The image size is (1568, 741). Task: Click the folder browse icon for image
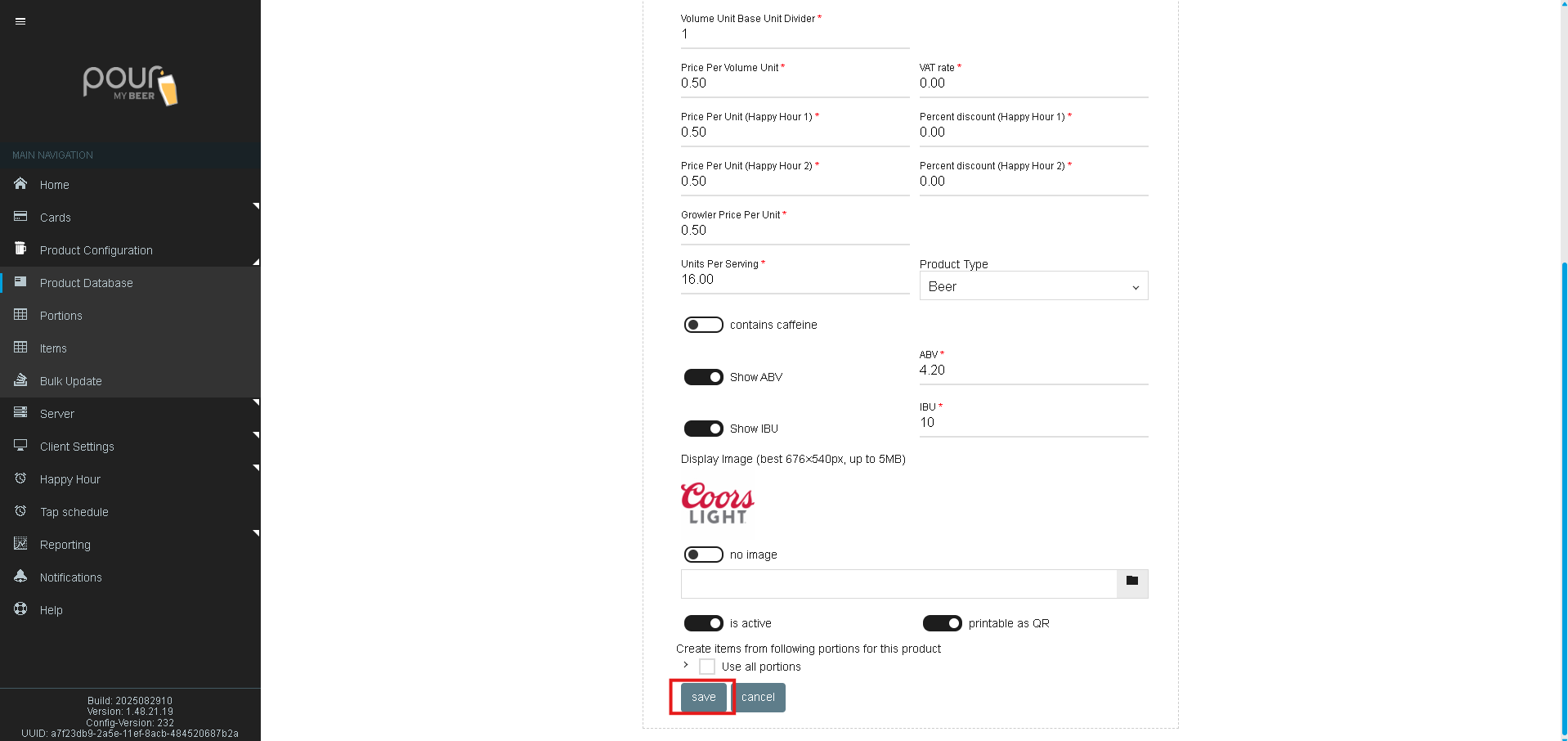(1132, 582)
